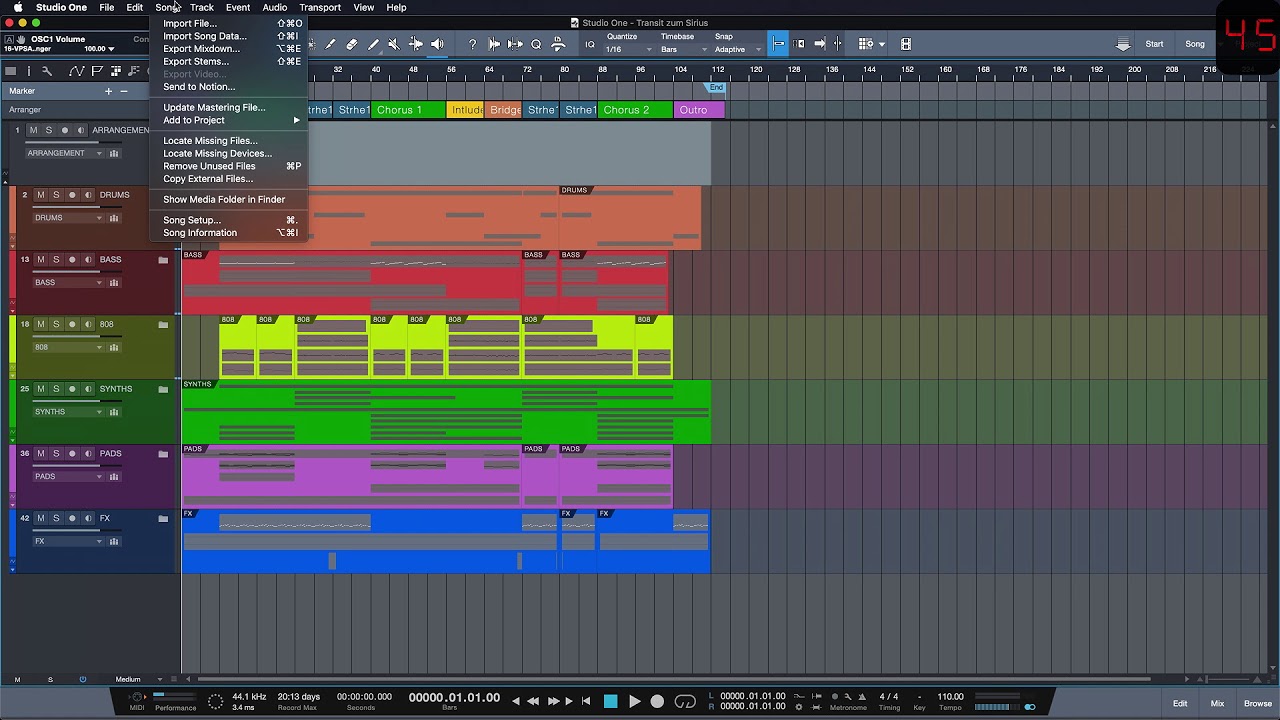Click the Start page button

click(1154, 44)
